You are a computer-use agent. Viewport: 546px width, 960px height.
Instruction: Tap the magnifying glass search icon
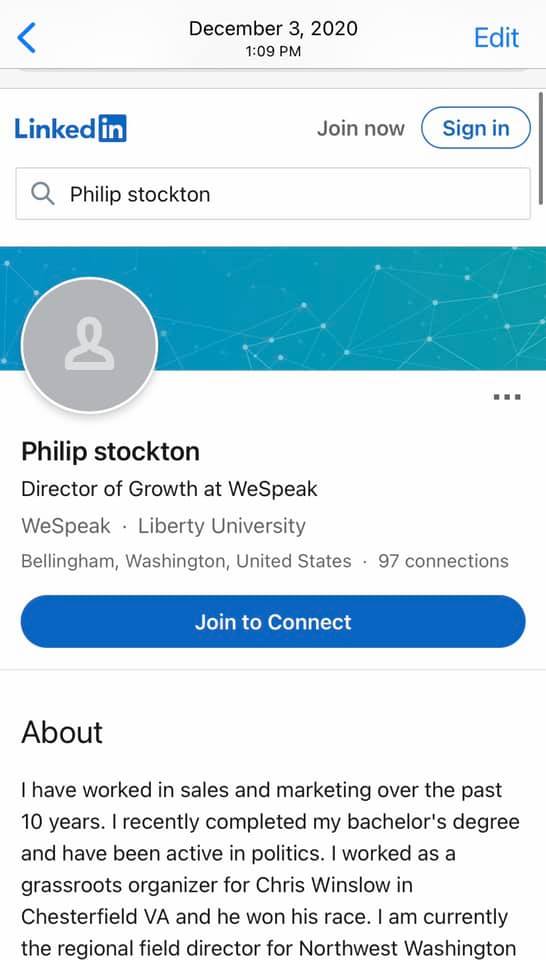43,194
